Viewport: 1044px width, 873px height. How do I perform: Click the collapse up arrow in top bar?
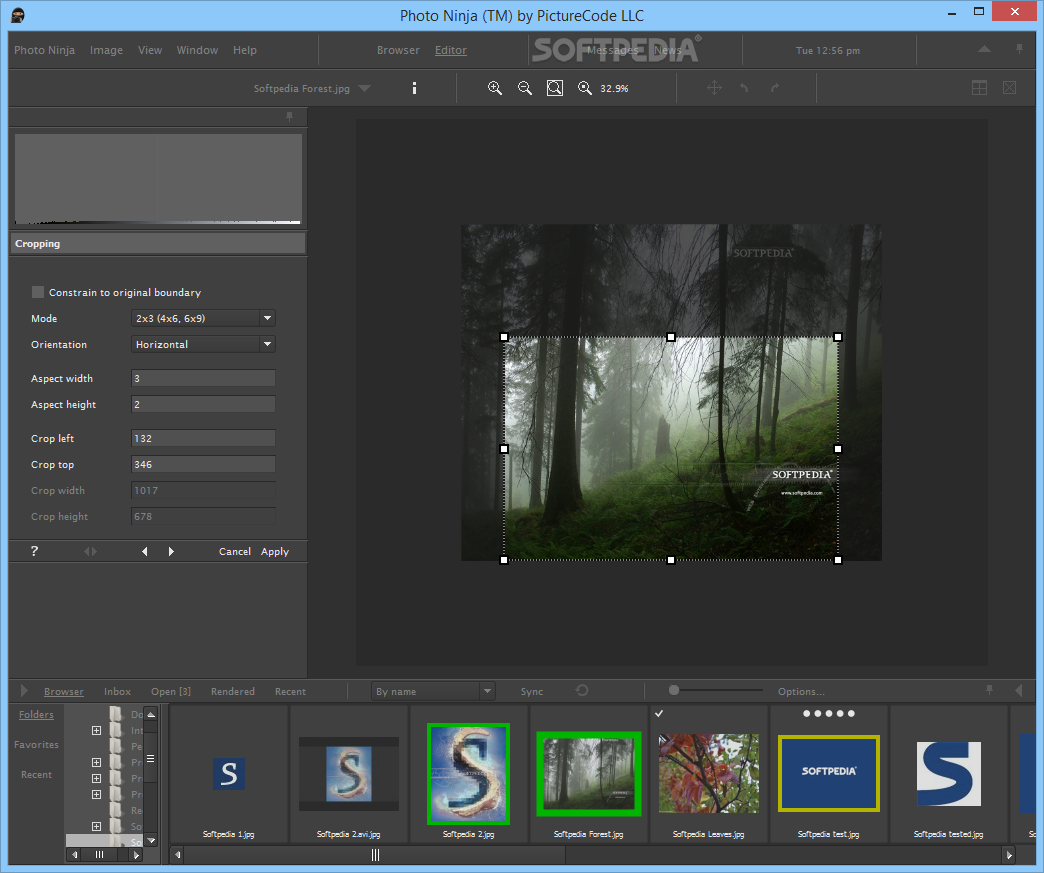point(984,49)
